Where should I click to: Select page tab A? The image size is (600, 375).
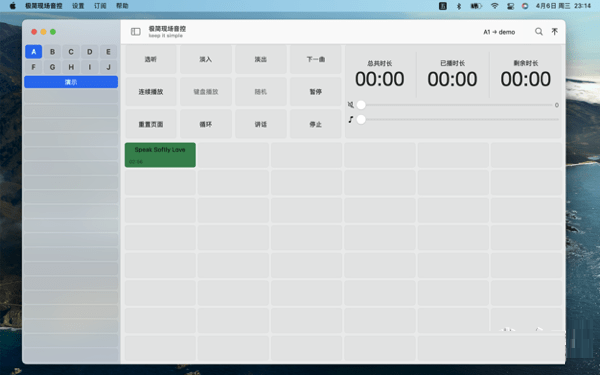click(34, 52)
